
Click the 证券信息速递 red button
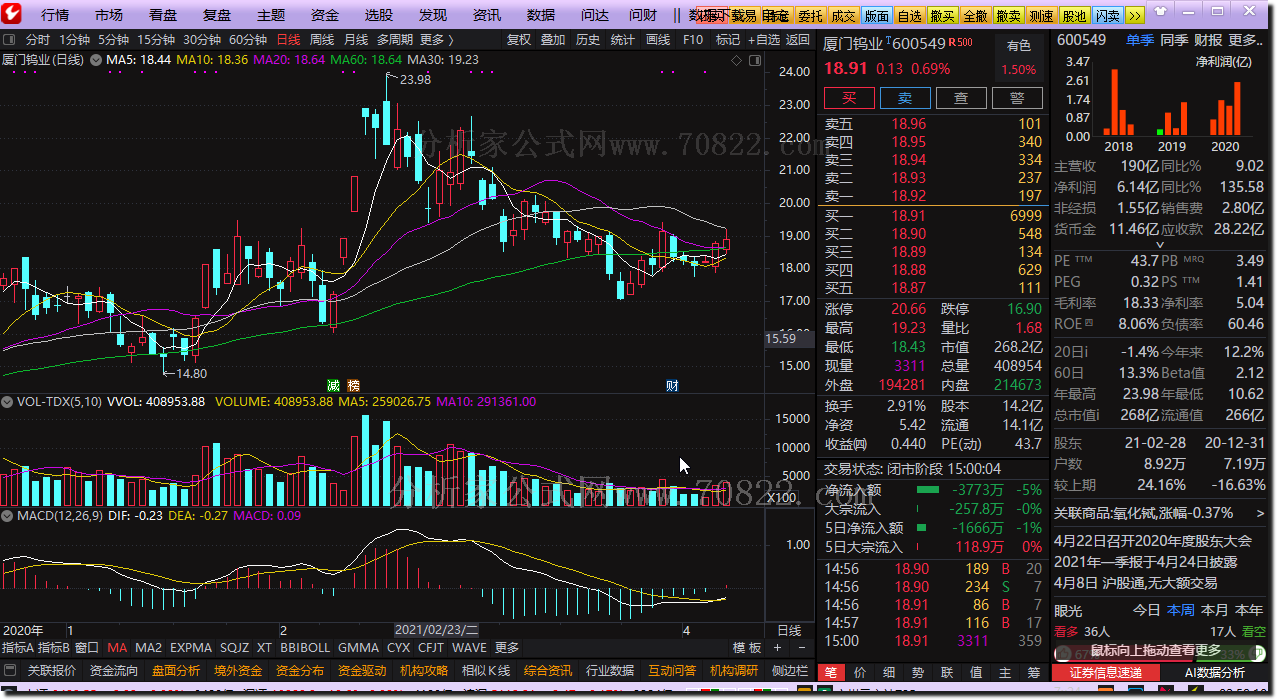coord(1105,673)
